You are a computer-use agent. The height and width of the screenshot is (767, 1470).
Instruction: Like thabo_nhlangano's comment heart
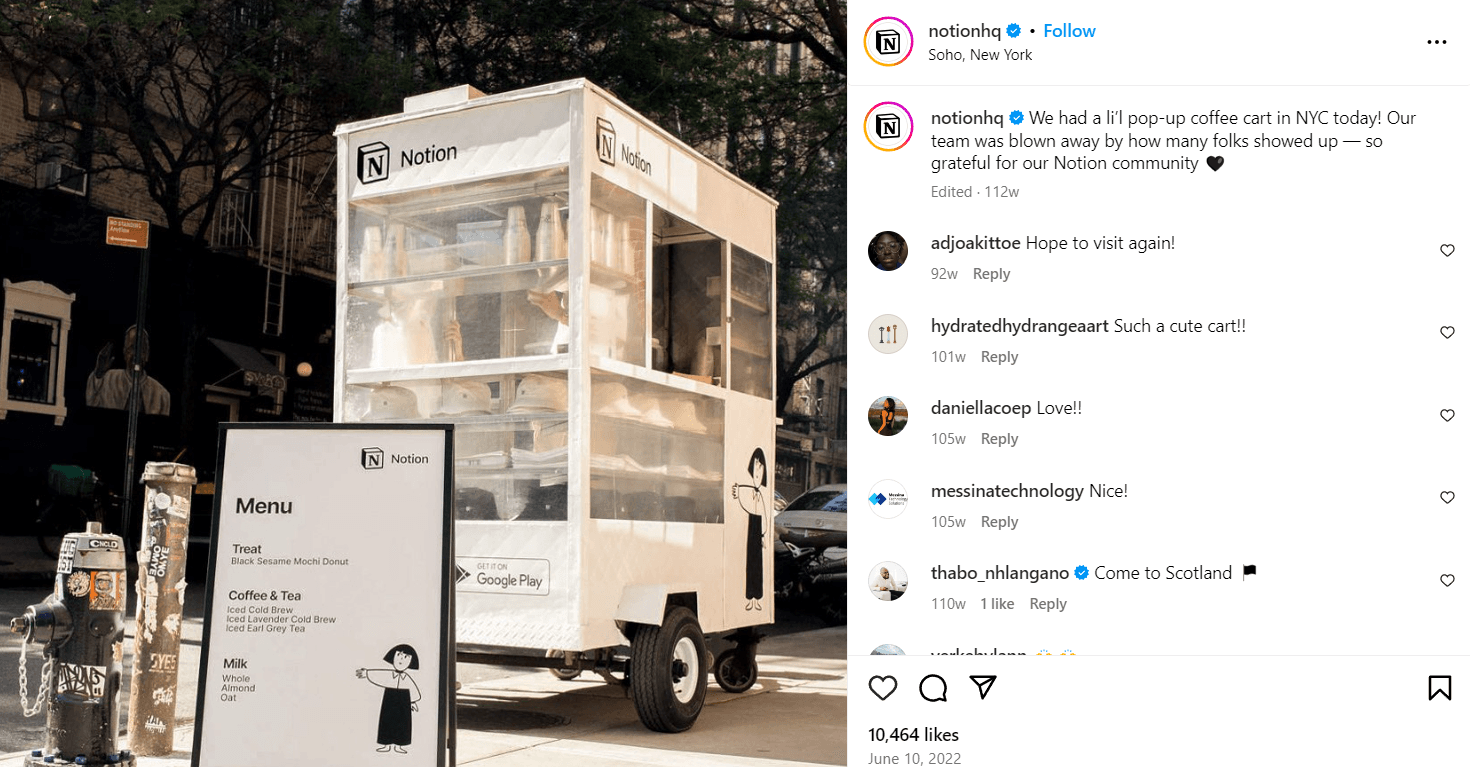[x=1447, y=580]
